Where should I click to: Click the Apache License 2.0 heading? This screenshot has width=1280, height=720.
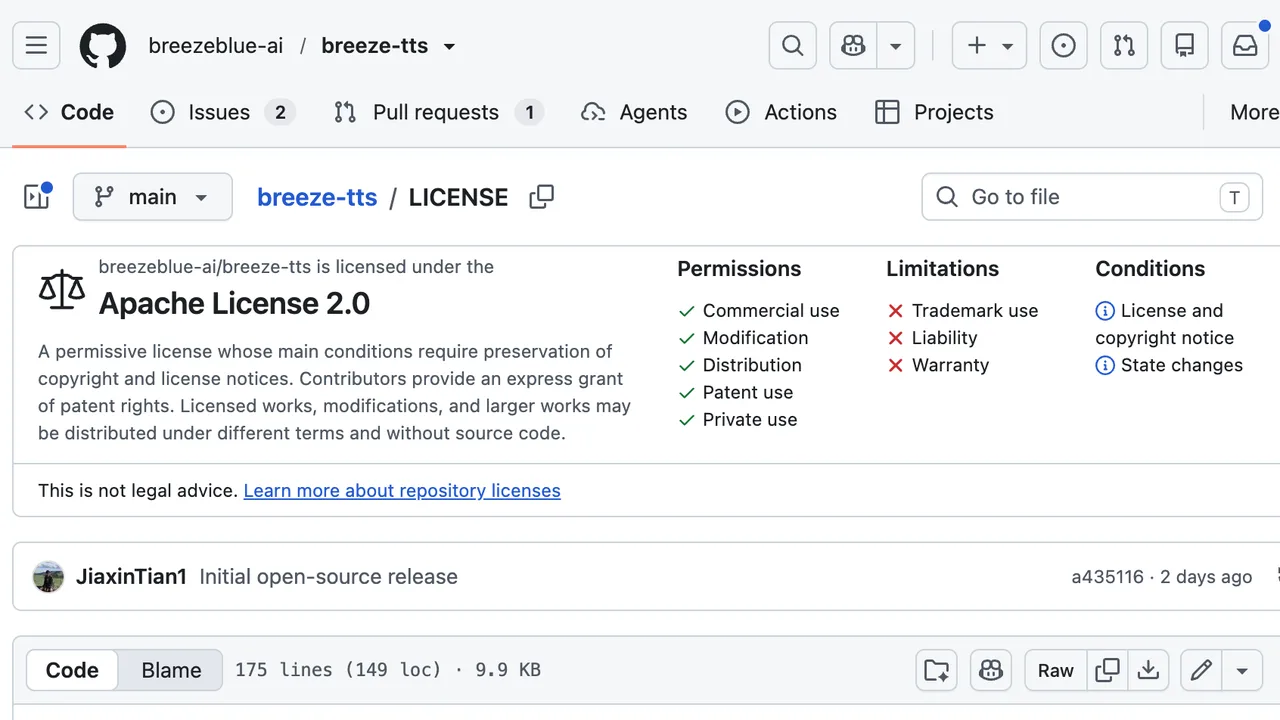pos(234,303)
